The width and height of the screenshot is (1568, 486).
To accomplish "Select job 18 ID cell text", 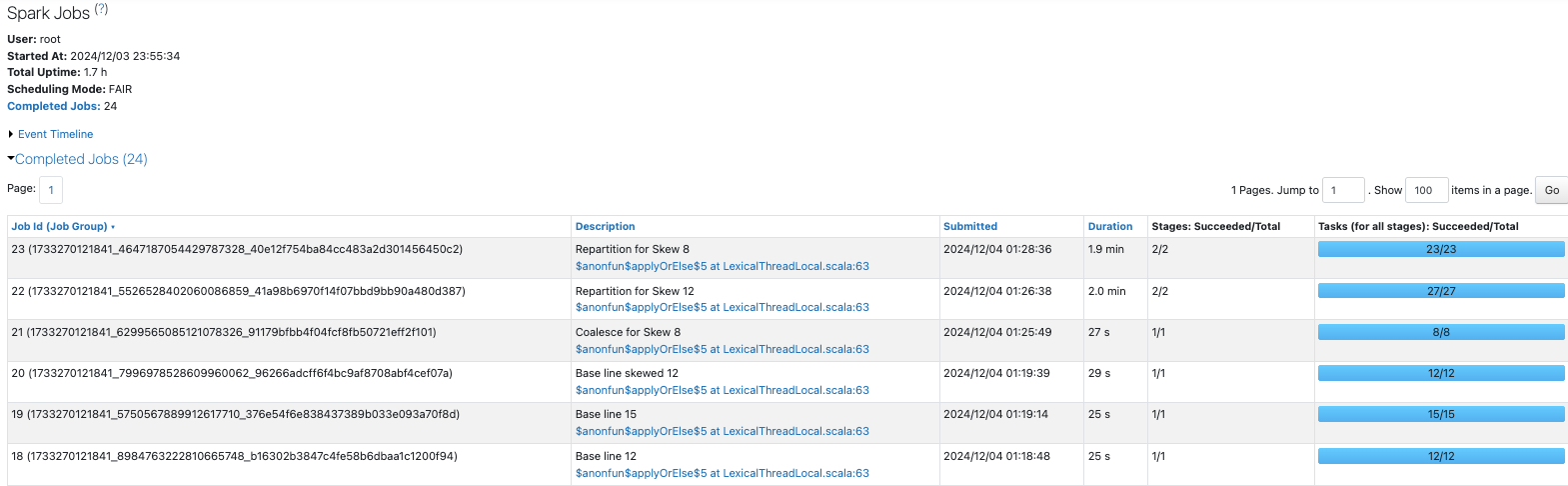I will 234,456.
